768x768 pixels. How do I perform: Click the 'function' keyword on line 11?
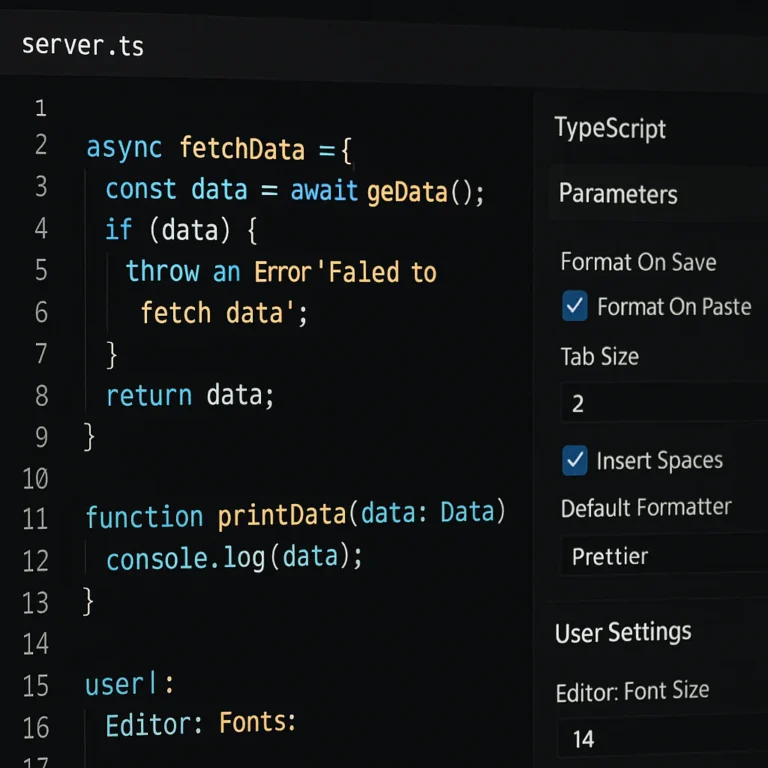click(144, 517)
